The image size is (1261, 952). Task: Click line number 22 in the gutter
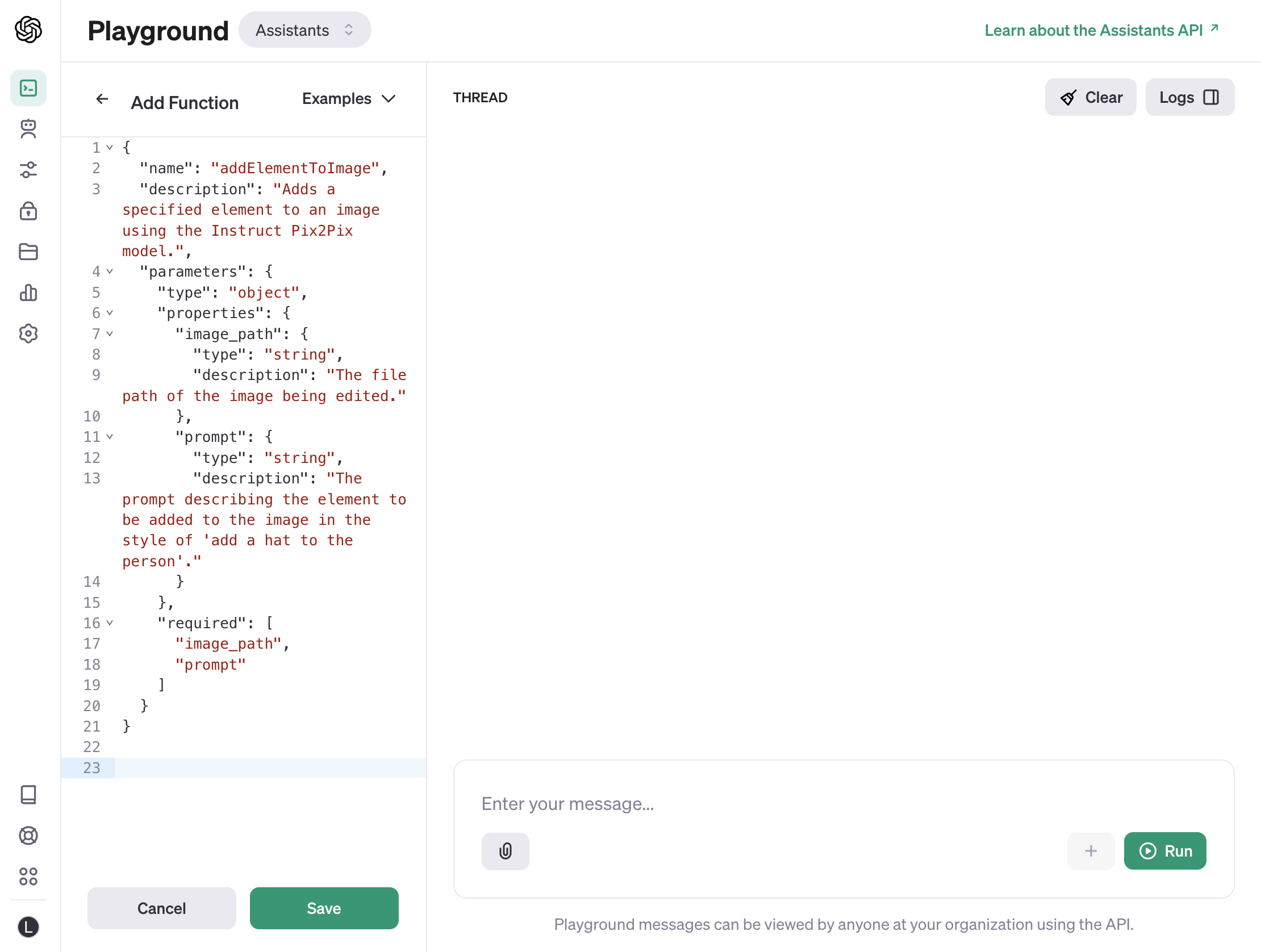click(x=92, y=747)
